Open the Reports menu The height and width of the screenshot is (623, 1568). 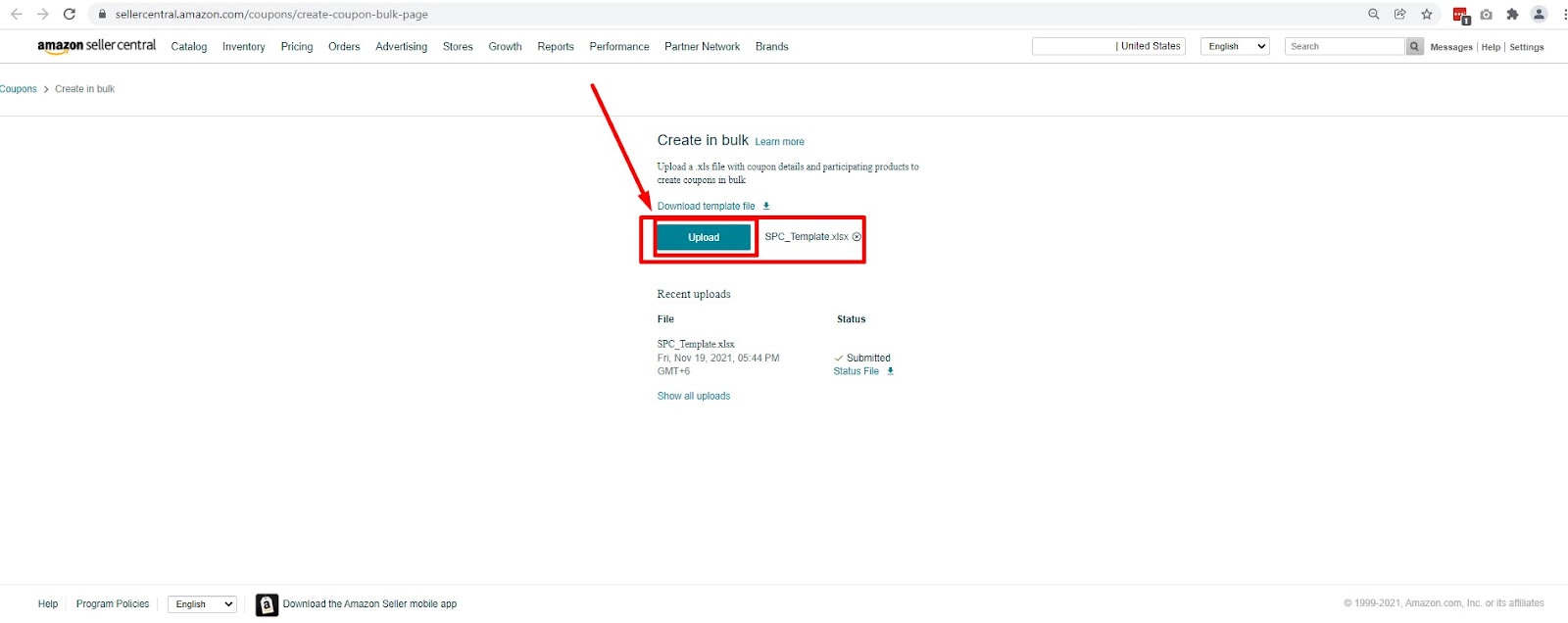(556, 46)
